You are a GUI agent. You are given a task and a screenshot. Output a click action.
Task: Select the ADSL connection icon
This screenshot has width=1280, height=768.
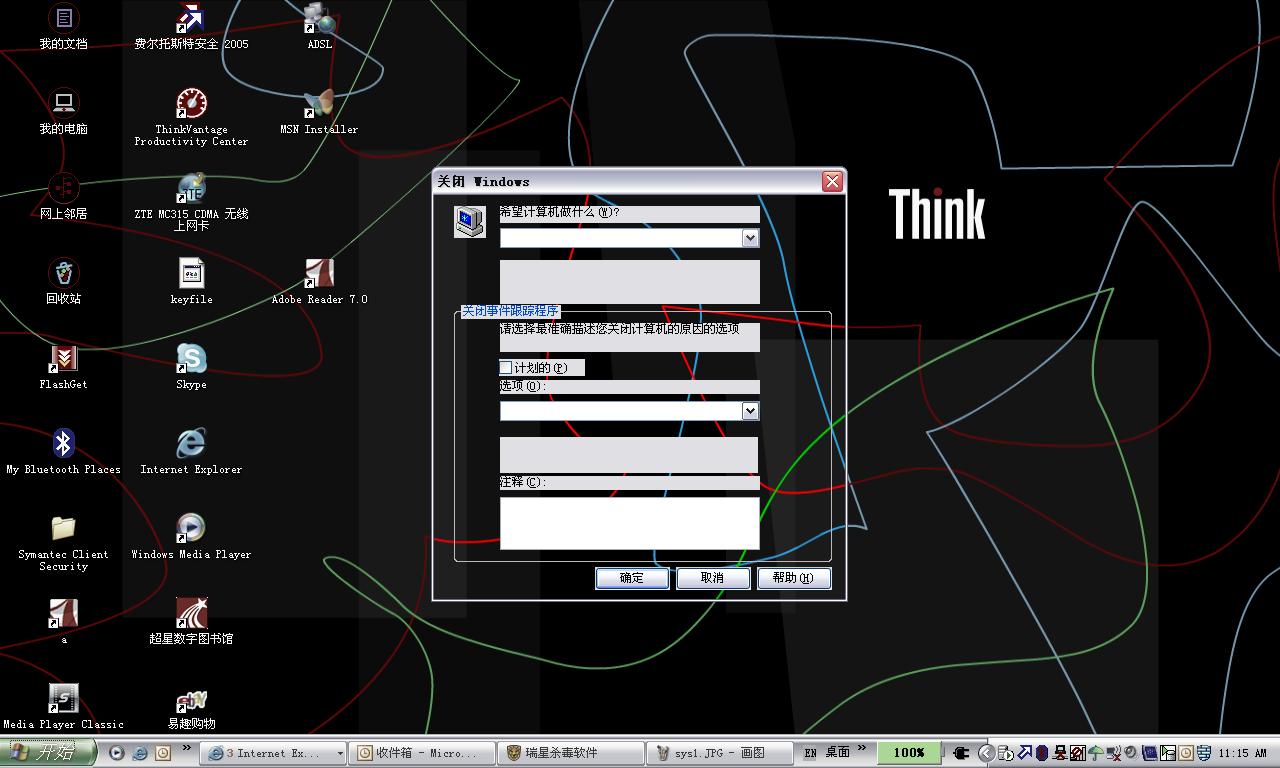coord(319,27)
